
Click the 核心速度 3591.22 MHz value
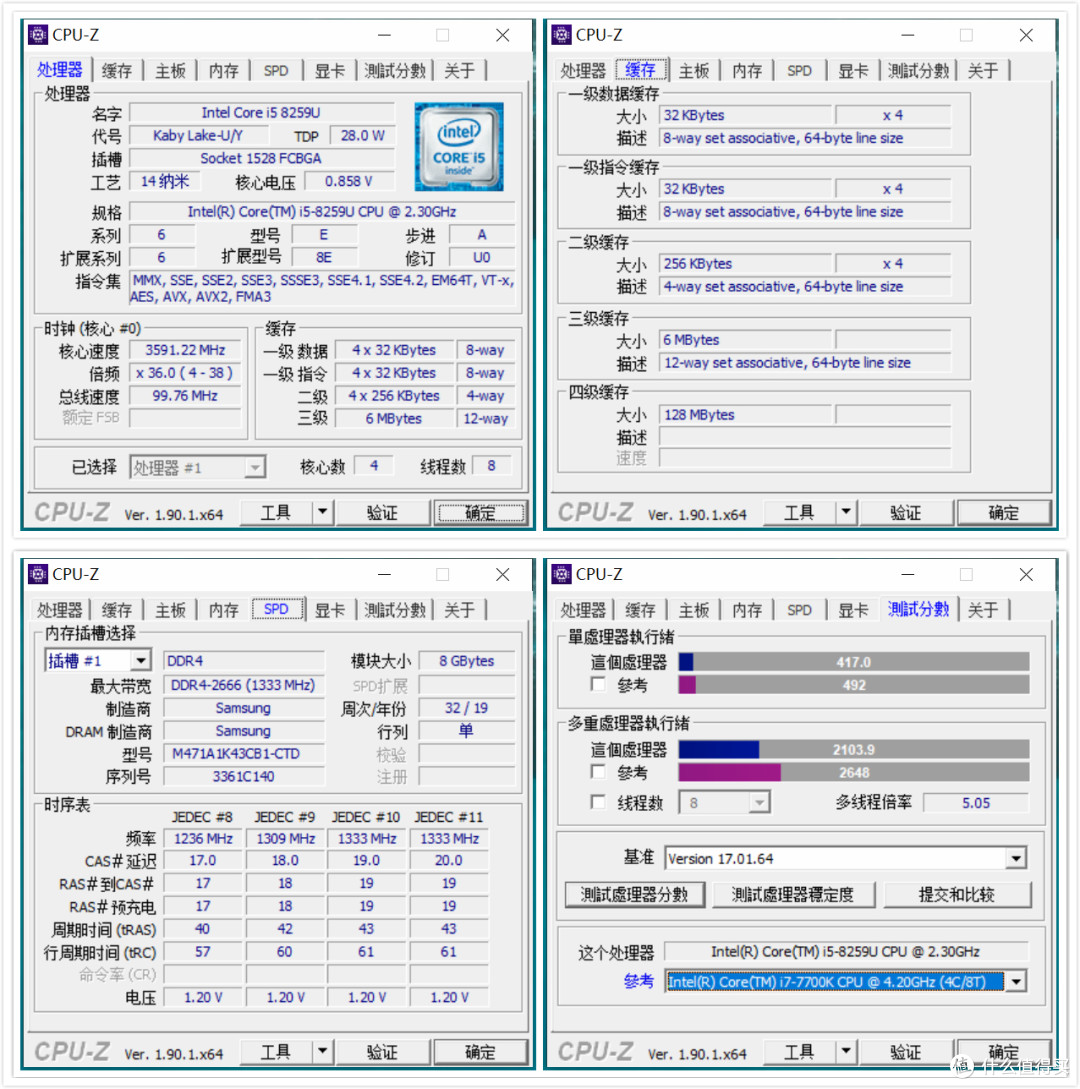(x=185, y=349)
